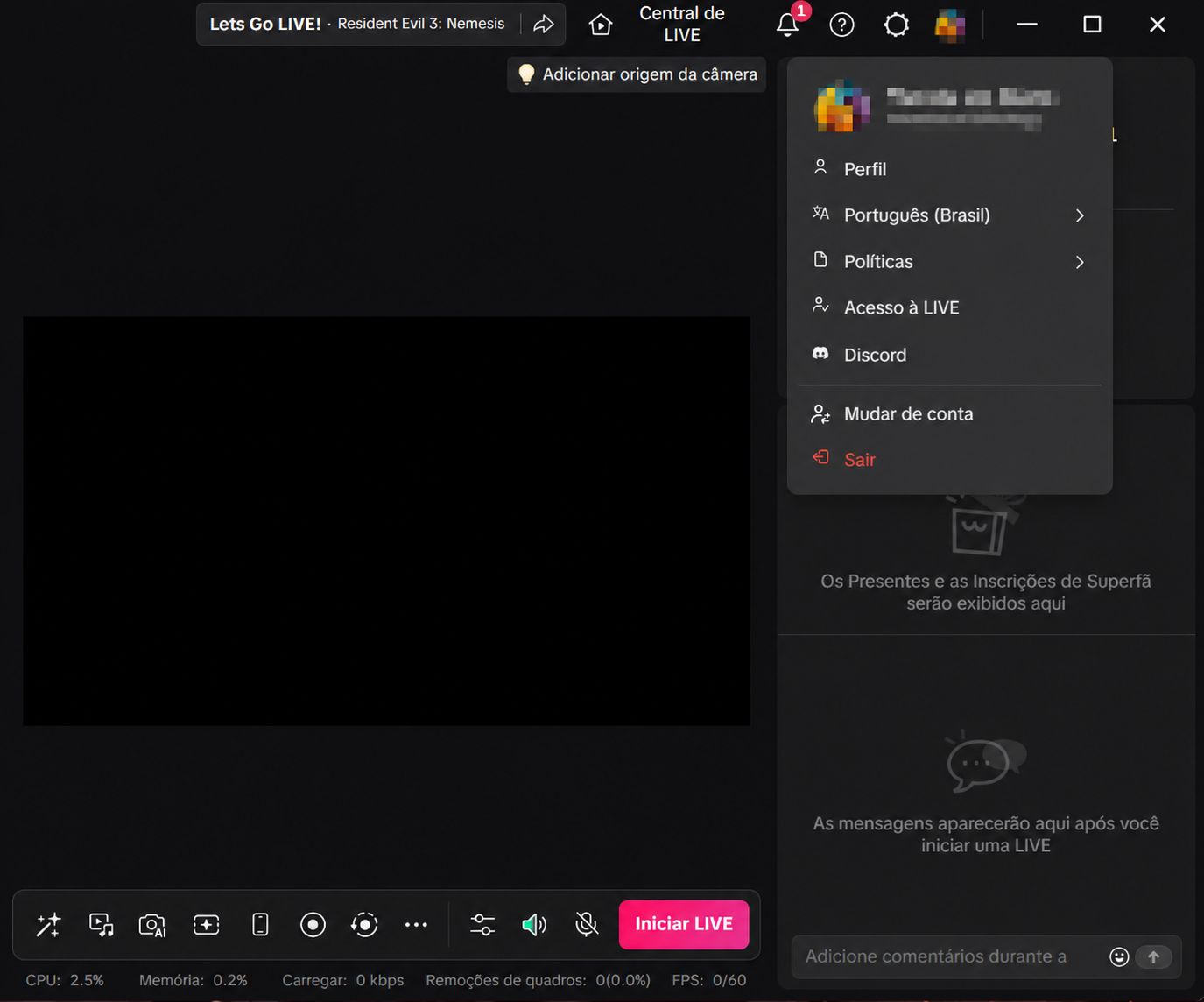1204x1002 pixels.
Task: Open Discord from the account menu
Action: 950,355
